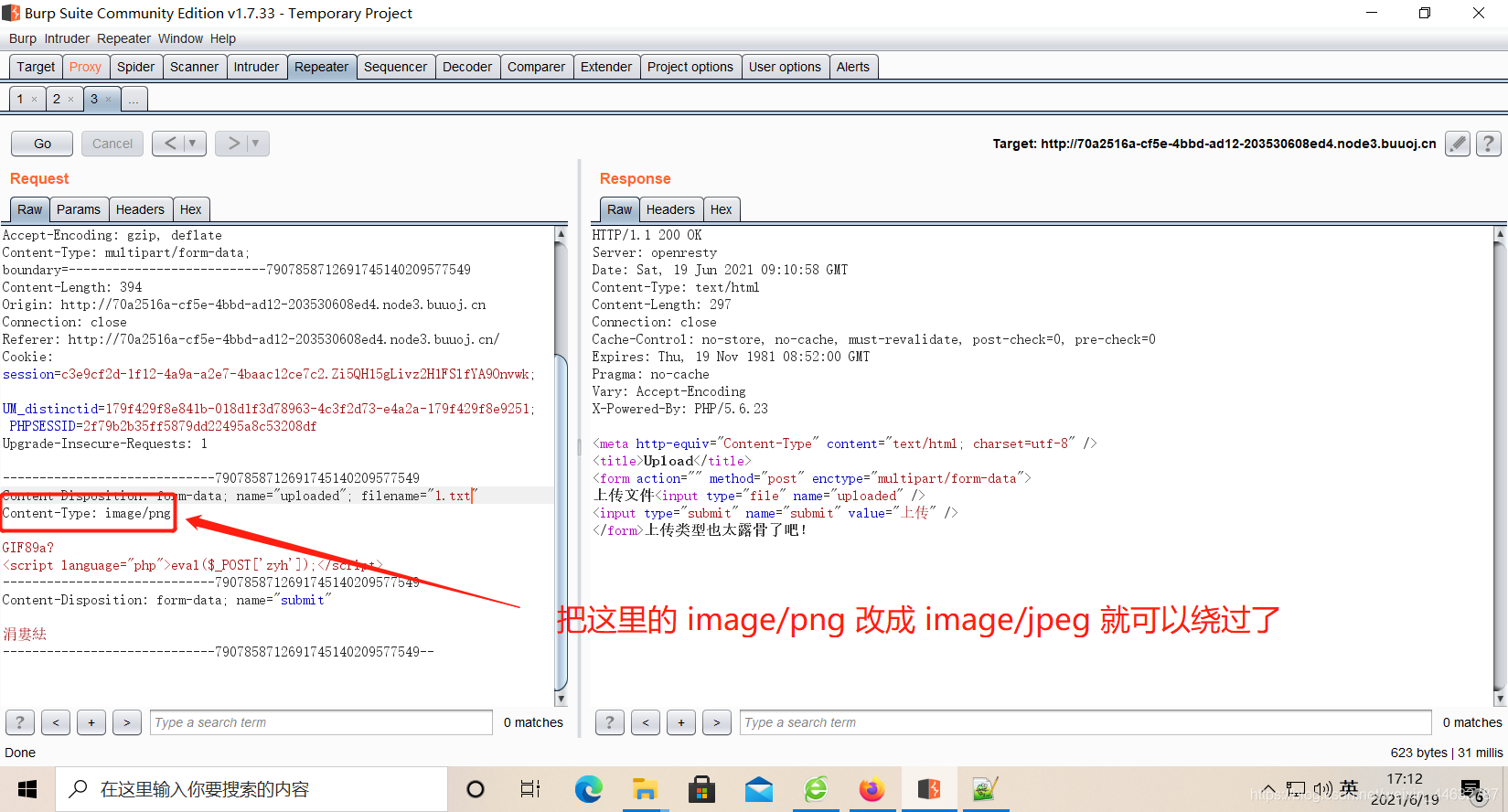Show Response Raw view
The height and width of the screenshot is (812, 1508).
click(x=619, y=209)
